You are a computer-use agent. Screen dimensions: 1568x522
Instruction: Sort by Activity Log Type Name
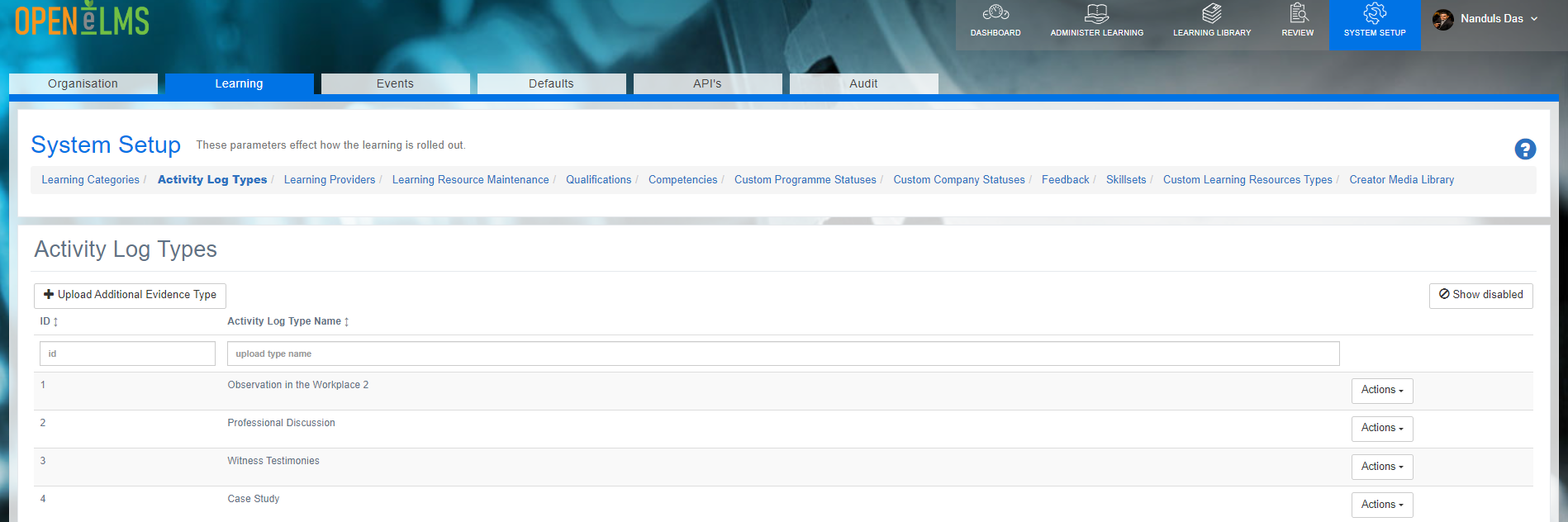pos(288,321)
